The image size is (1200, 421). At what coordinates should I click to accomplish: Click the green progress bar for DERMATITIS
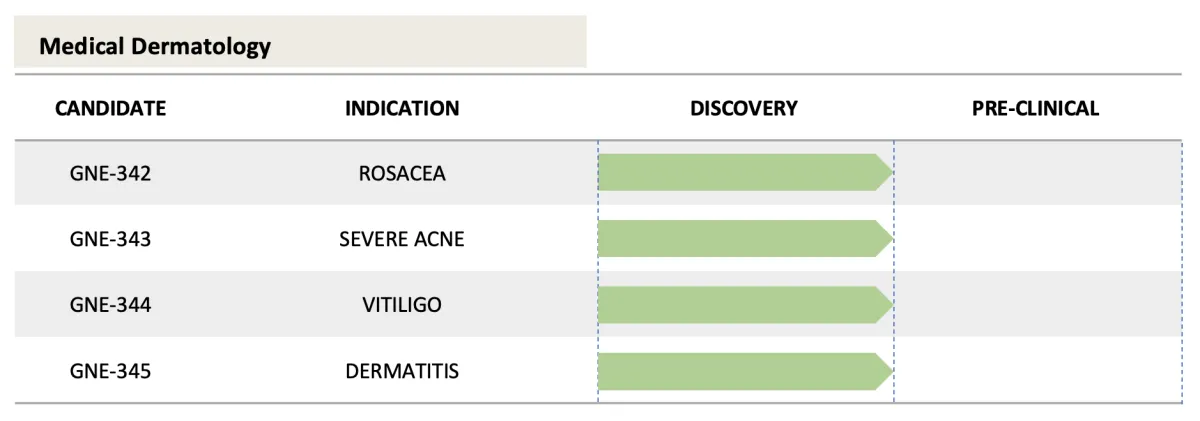[745, 370]
